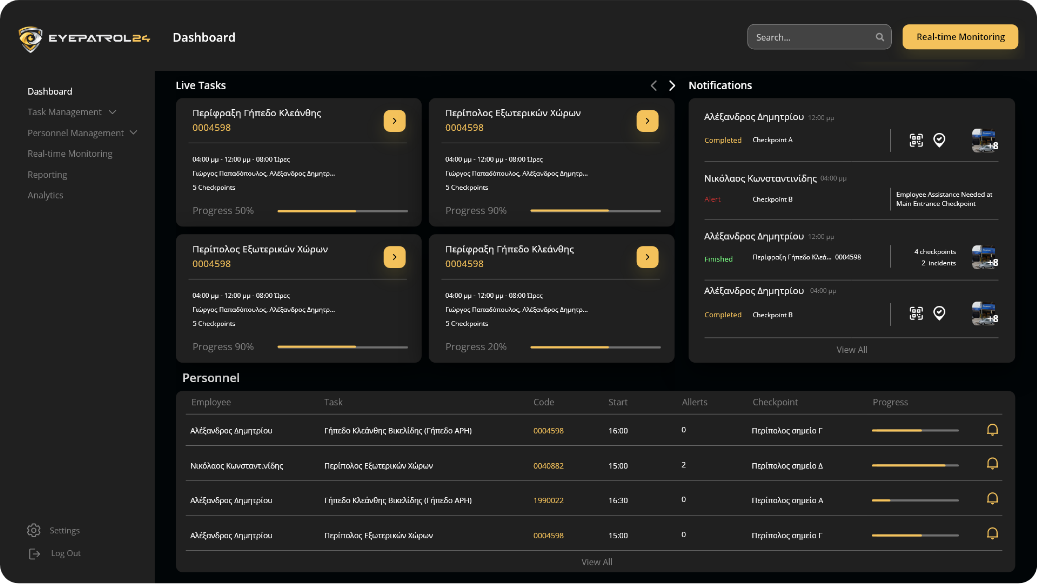Click progress bar on Progress 20% task card
Image resolution: width=1038 pixels, height=584 pixels.
595,347
